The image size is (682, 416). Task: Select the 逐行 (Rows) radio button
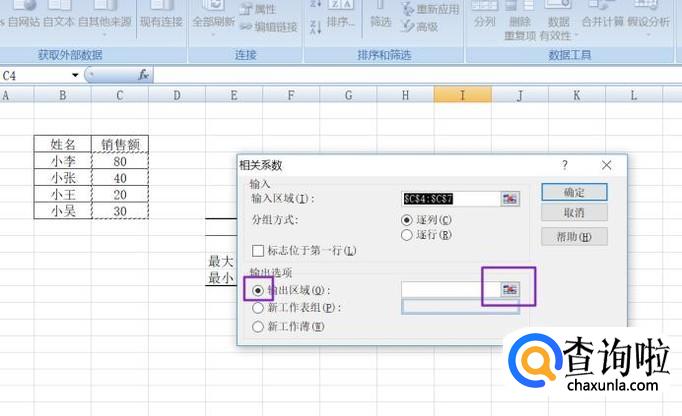coord(407,235)
